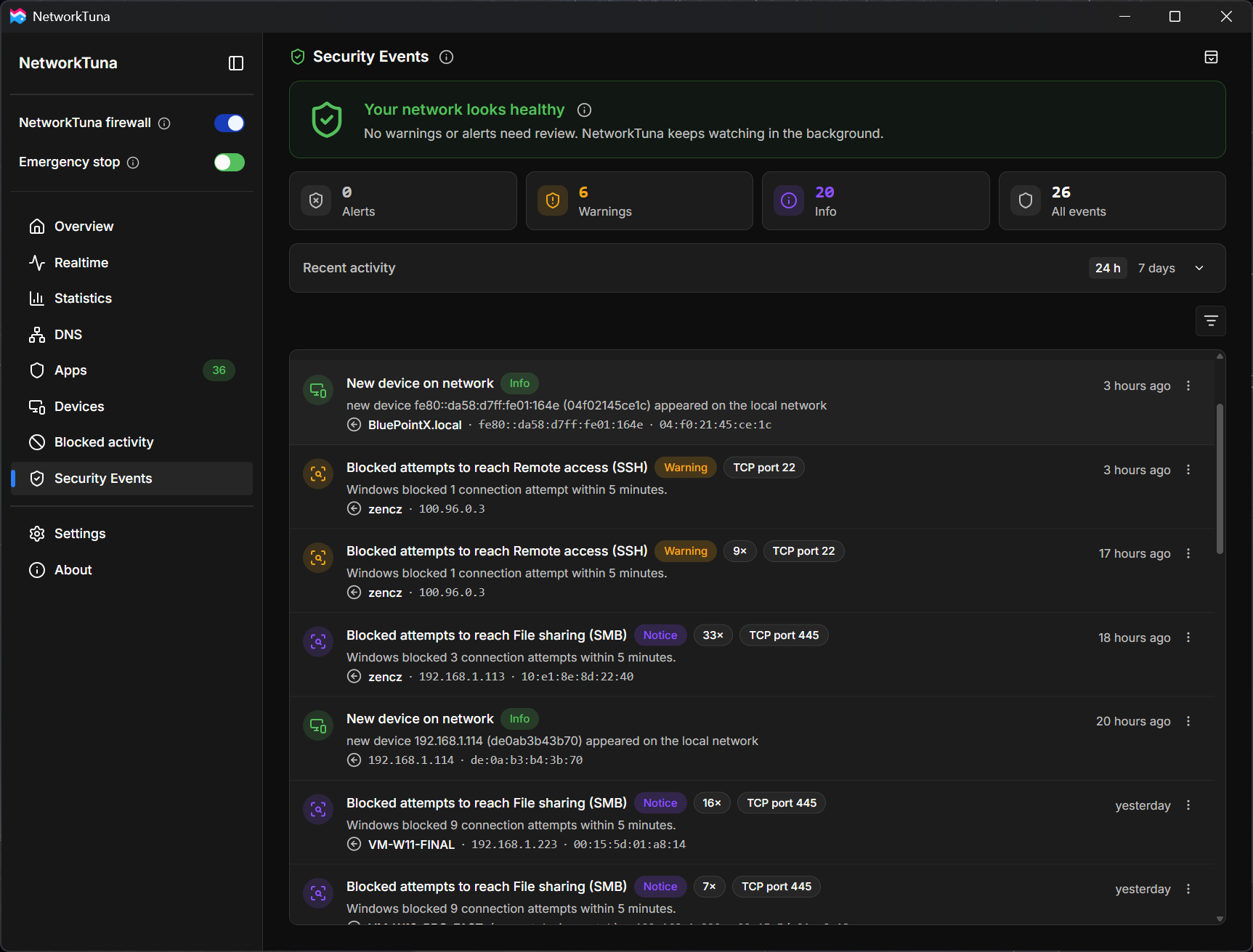Click the NetworkTuna app logo in title bar
1253x952 pixels.
(x=17, y=16)
